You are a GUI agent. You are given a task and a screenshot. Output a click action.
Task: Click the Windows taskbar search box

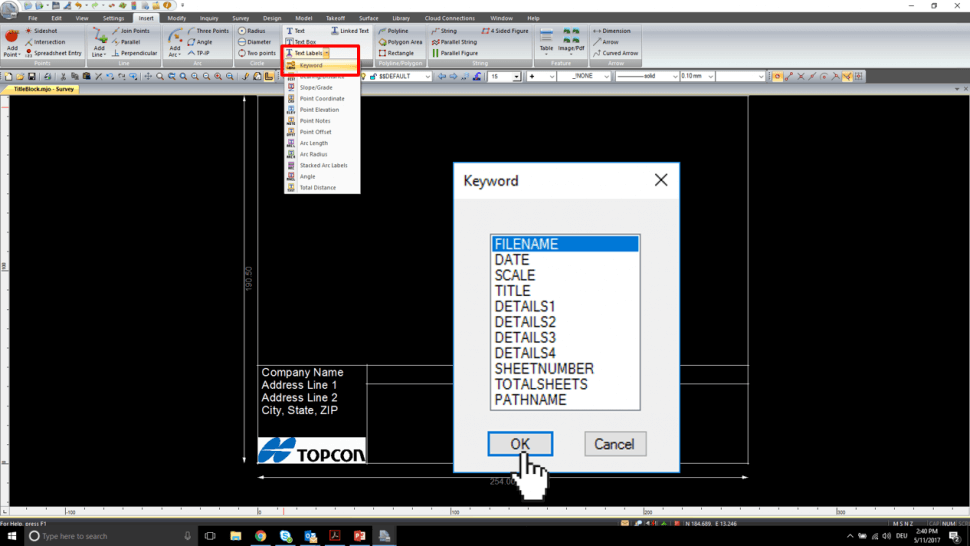(105, 536)
